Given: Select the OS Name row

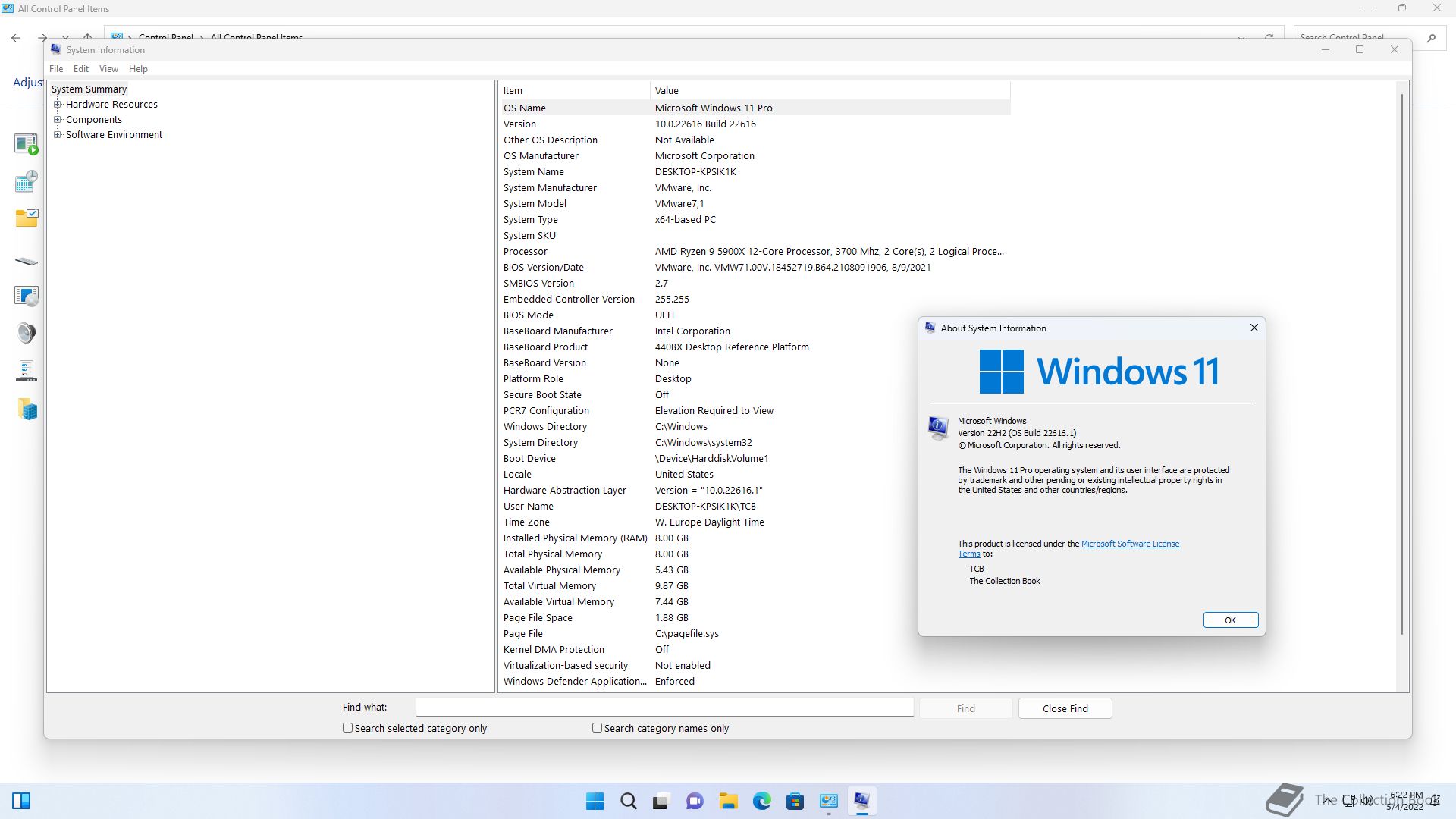Looking at the screenshot, I should click(755, 108).
